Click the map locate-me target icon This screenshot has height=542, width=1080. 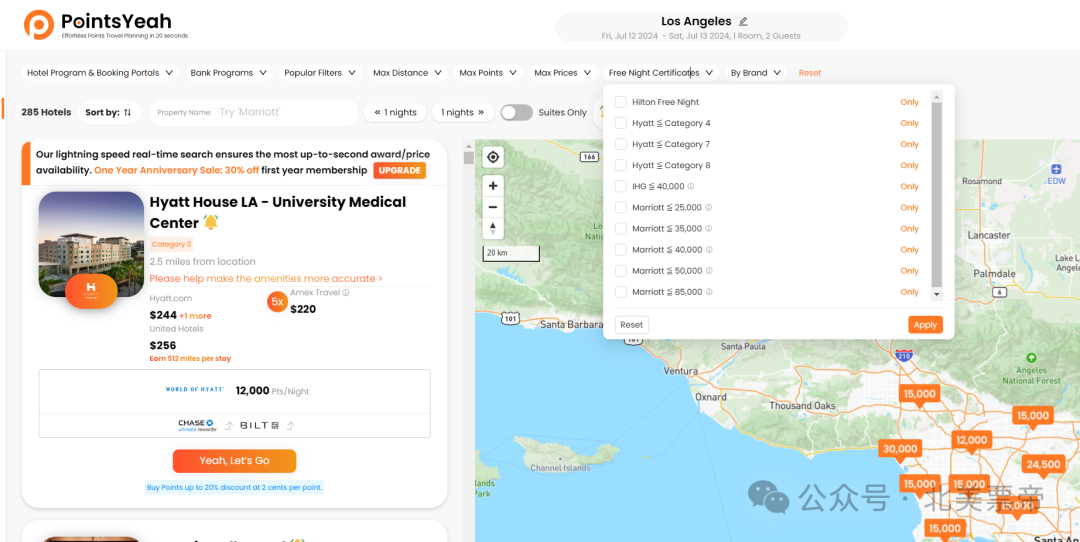coord(493,158)
